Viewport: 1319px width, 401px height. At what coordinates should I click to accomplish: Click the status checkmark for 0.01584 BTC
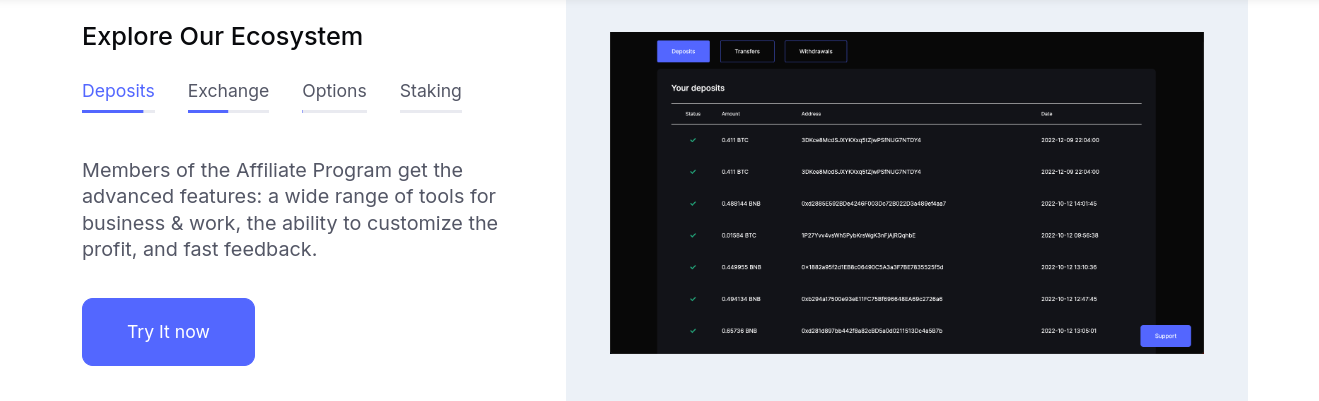coord(693,235)
